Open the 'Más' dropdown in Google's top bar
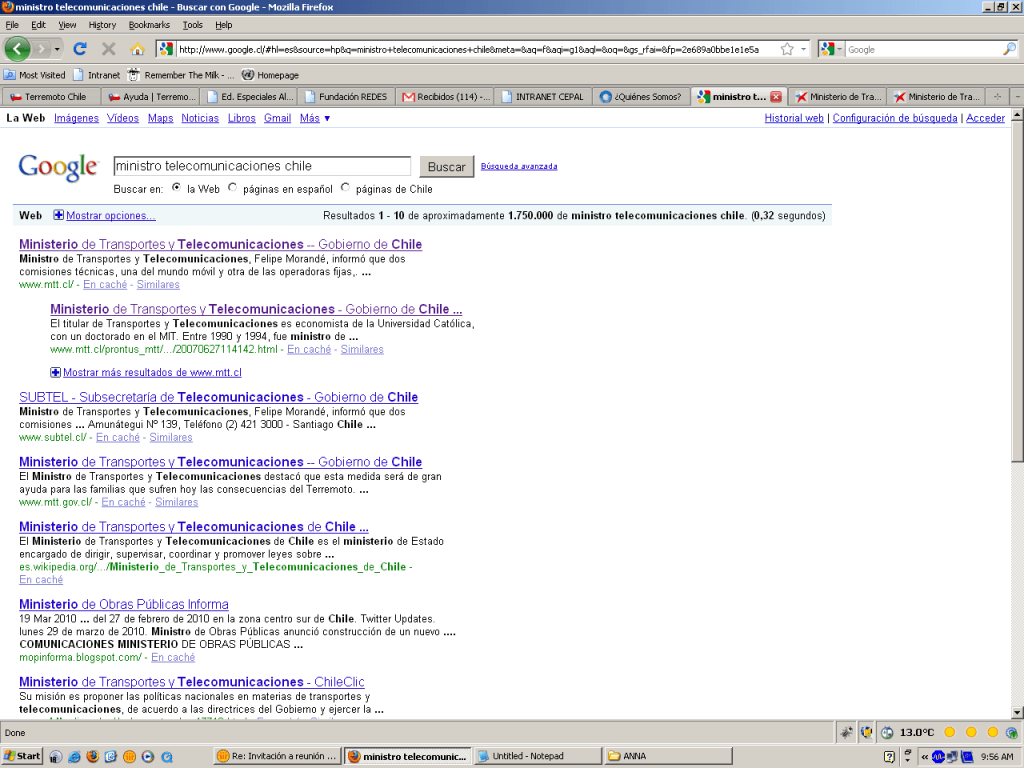Image resolution: width=1024 pixels, height=768 pixels. click(x=315, y=118)
